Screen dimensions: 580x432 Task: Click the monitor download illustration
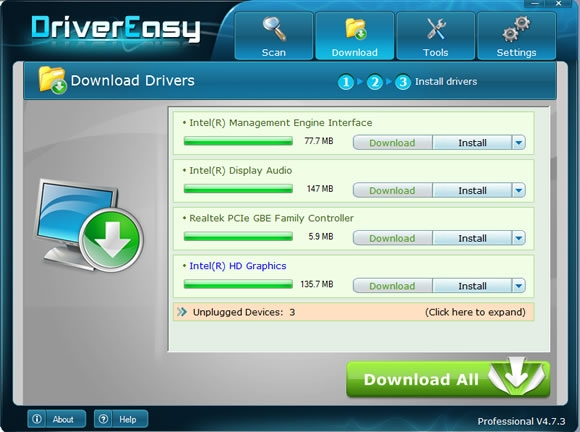(x=89, y=225)
